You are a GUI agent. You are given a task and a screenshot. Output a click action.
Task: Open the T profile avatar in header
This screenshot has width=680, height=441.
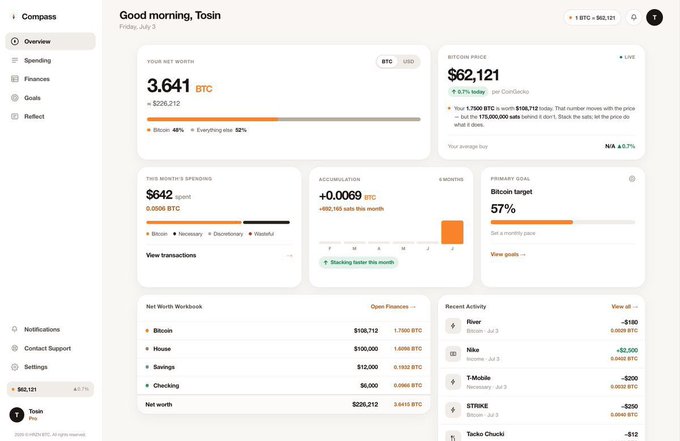point(654,17)
